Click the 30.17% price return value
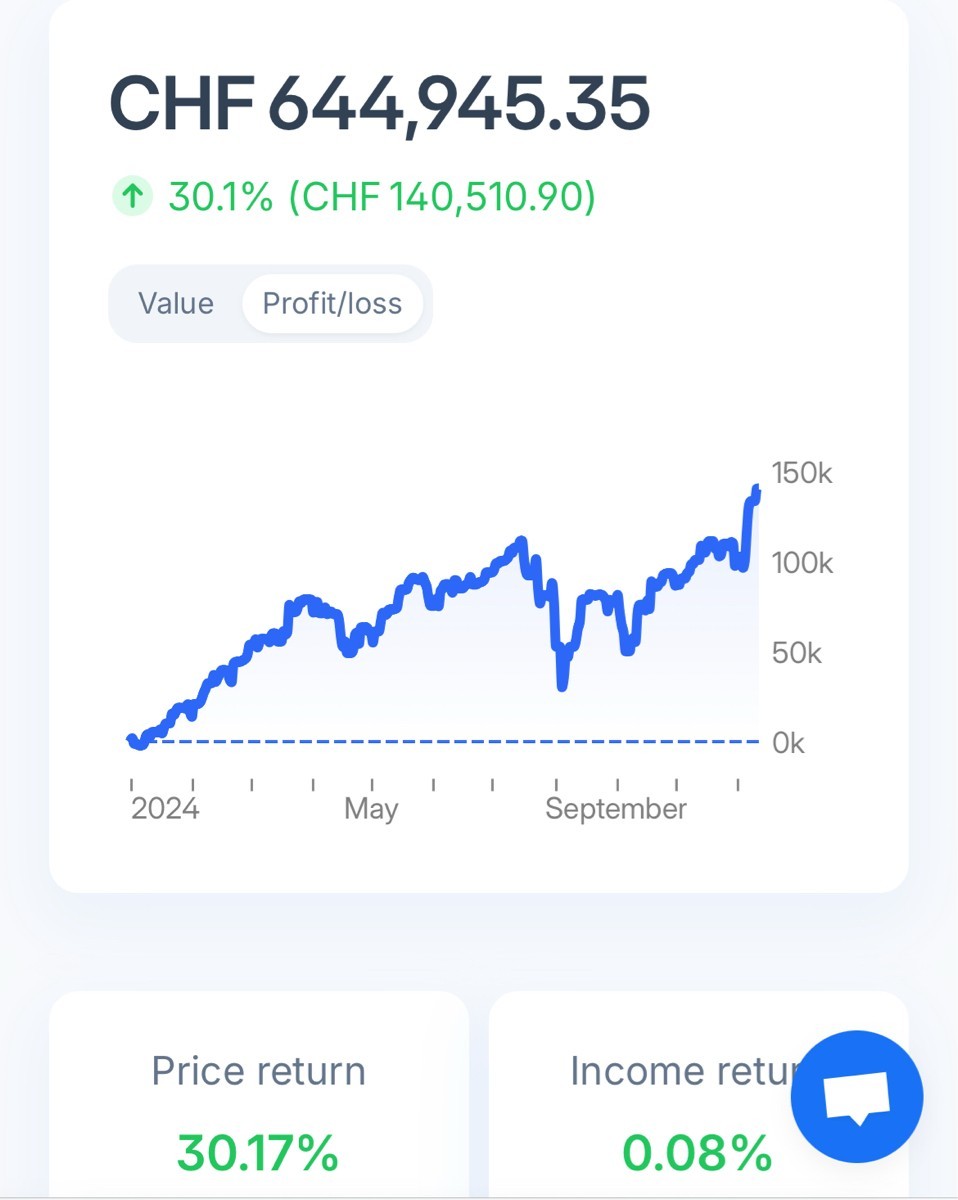 coord(258,1152)
